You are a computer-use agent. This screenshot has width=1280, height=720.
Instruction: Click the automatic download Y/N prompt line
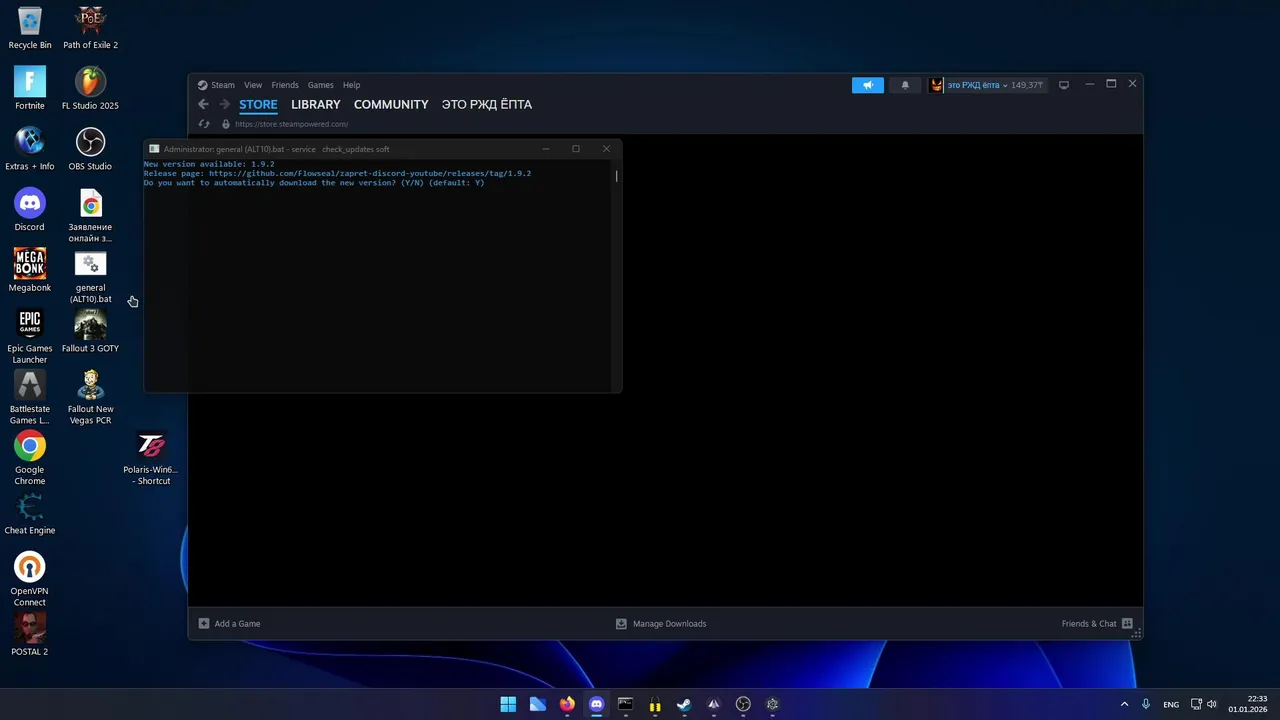pos(314,183)
